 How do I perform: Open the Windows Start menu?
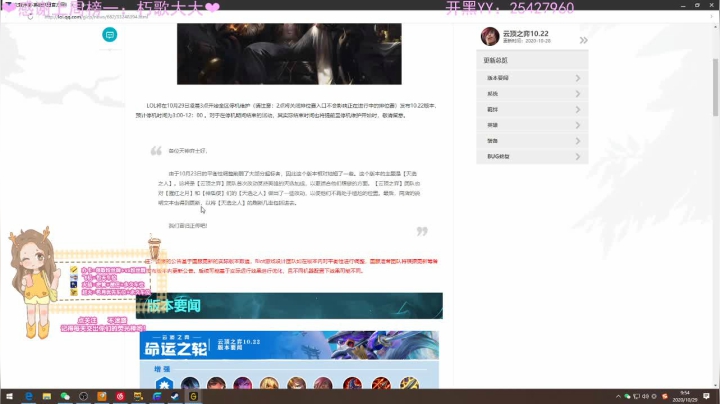tap(9, 396)
